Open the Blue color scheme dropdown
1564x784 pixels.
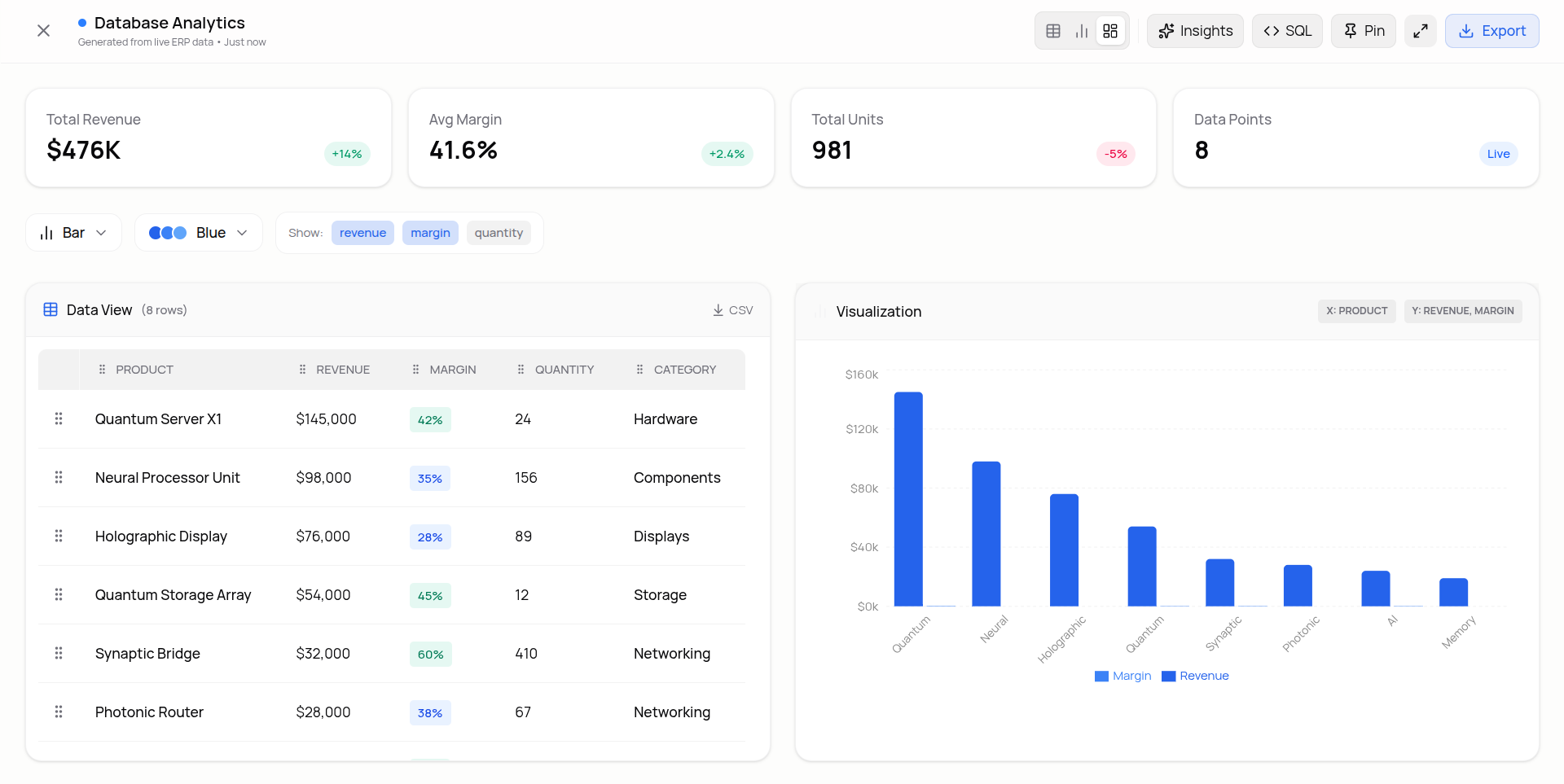click(x=198, y=233)
